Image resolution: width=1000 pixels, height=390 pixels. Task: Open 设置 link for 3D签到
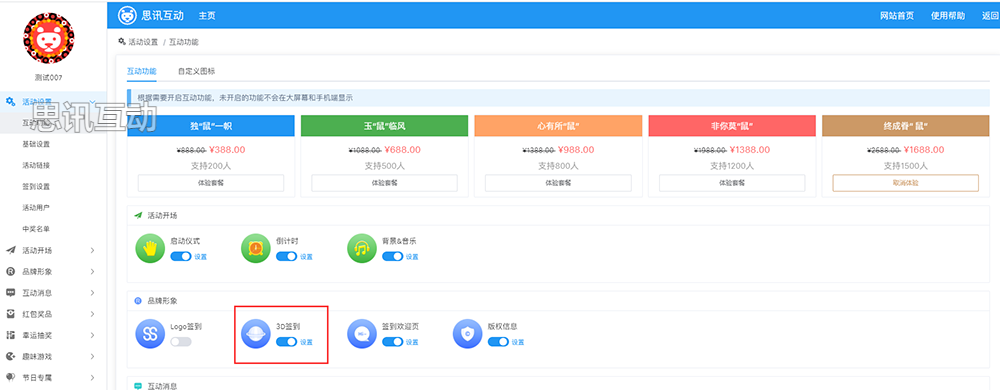(306, 343)
